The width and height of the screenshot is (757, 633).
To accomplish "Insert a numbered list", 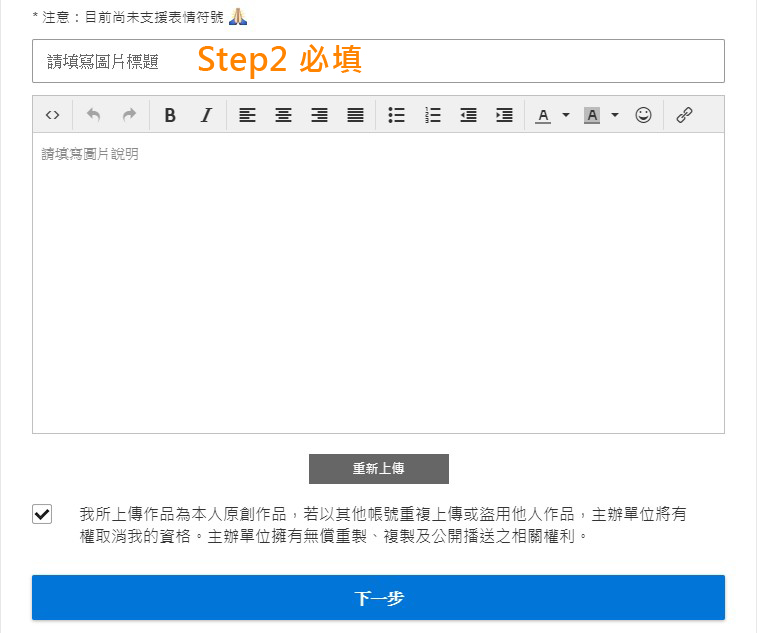I will click(432, 115).
